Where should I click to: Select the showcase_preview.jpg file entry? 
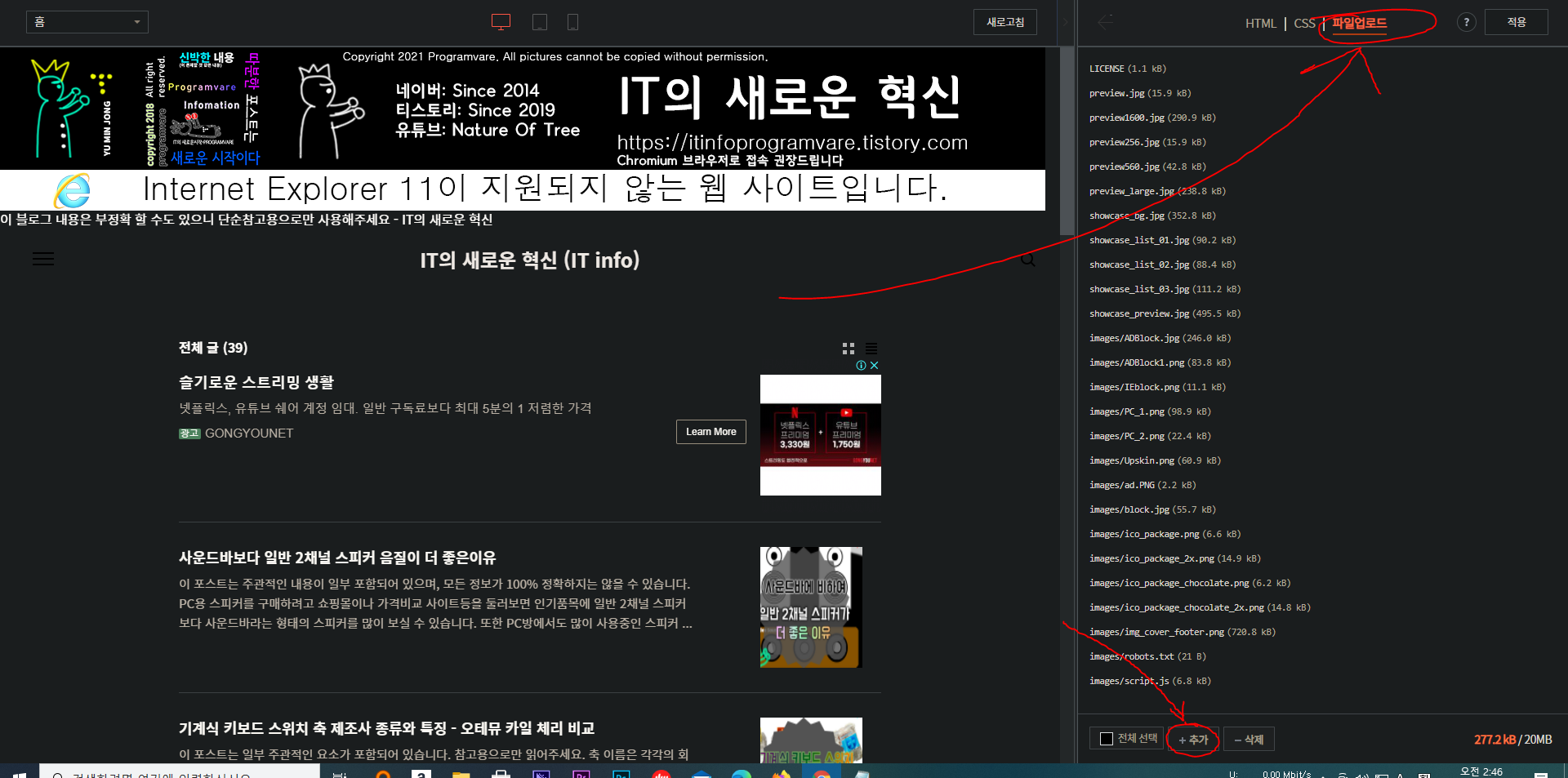(1165, 313)
